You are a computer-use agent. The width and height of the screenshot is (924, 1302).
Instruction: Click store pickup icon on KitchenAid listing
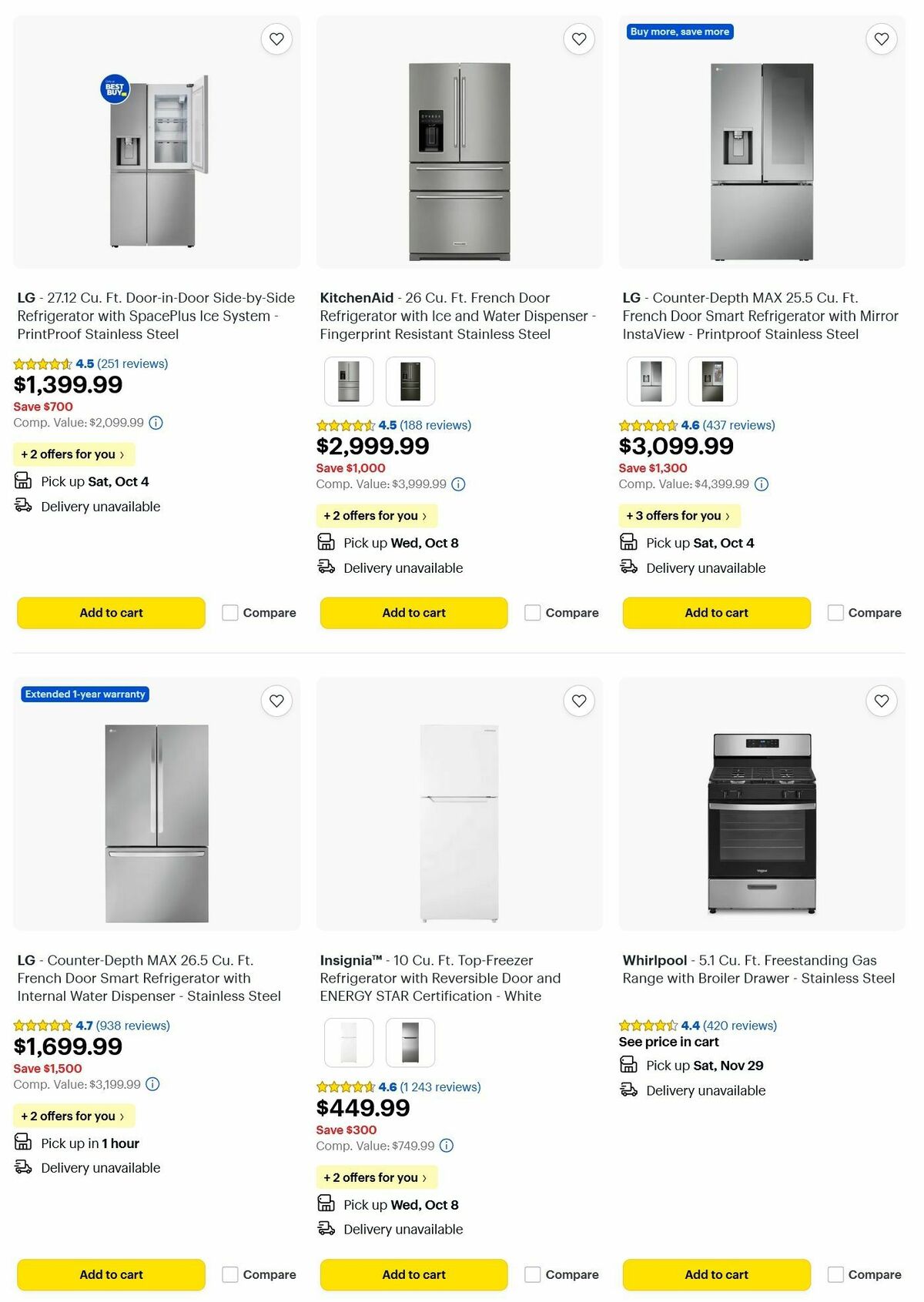(326, 541)
